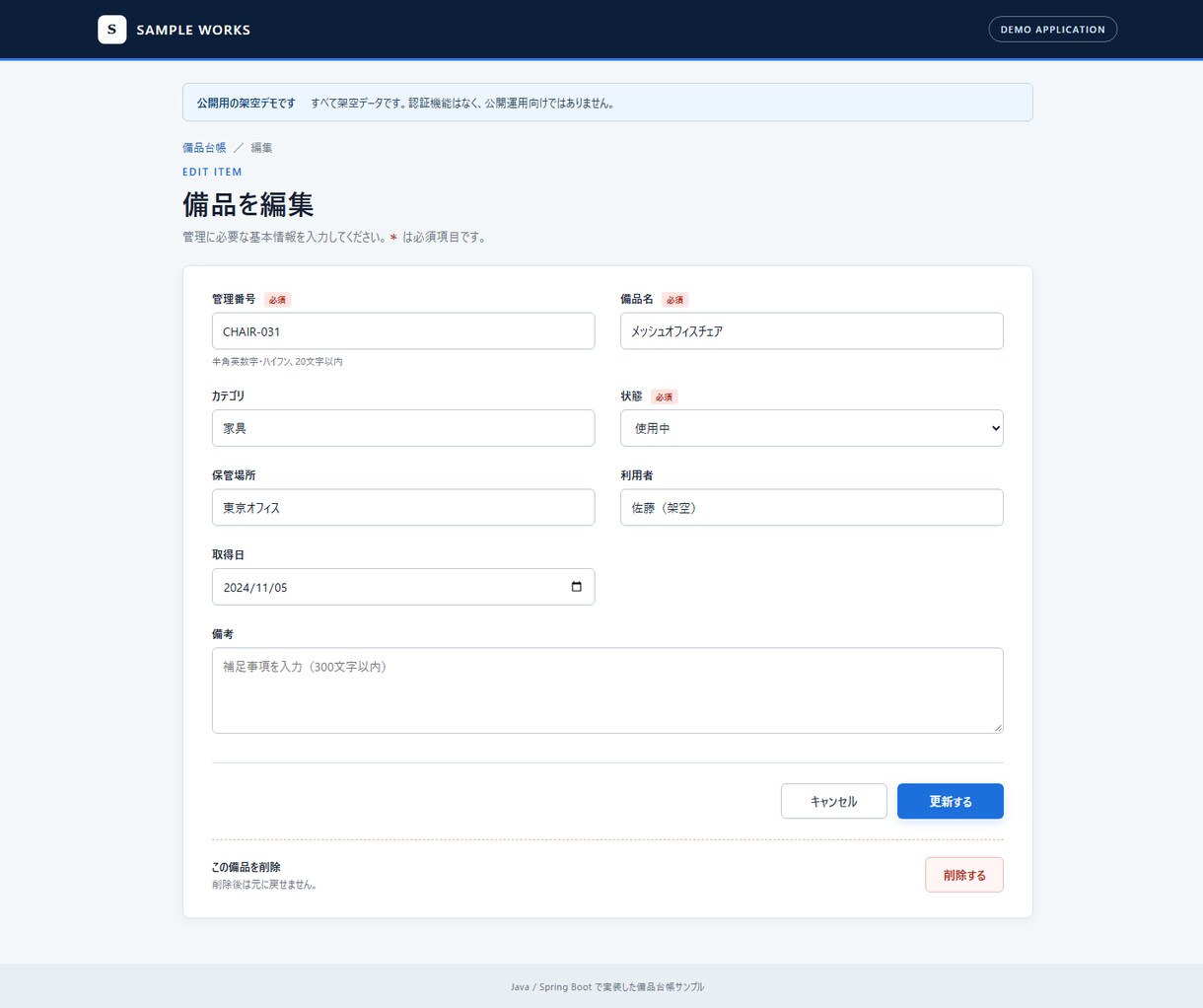Screen dimensions: 1203x1008
Task: Click the SAMPLE WORKS brand name
Action: pyautogui.click(x=193, y=30)
